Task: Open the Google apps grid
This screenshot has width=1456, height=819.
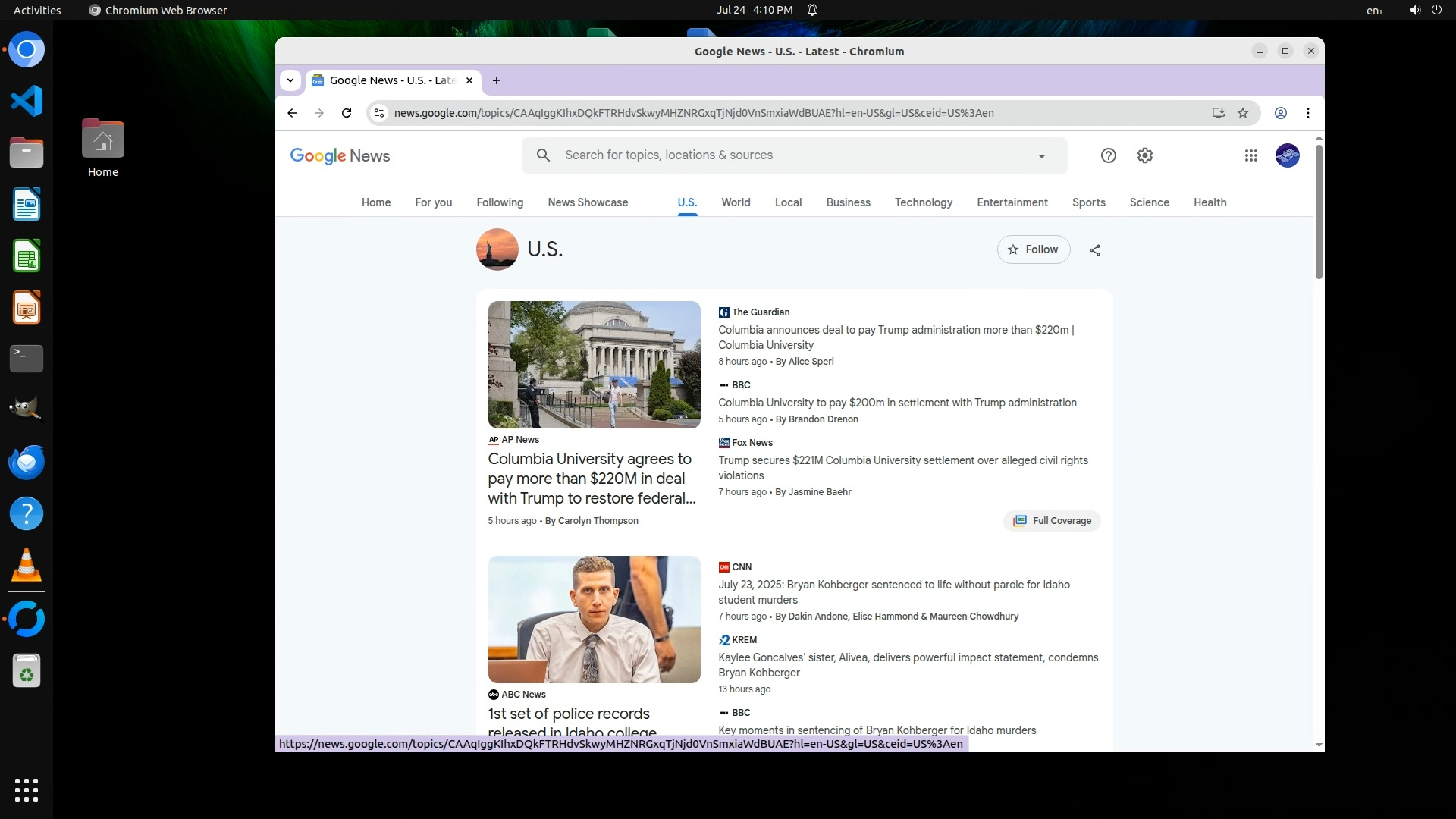Action: (x=1250, y=155)
